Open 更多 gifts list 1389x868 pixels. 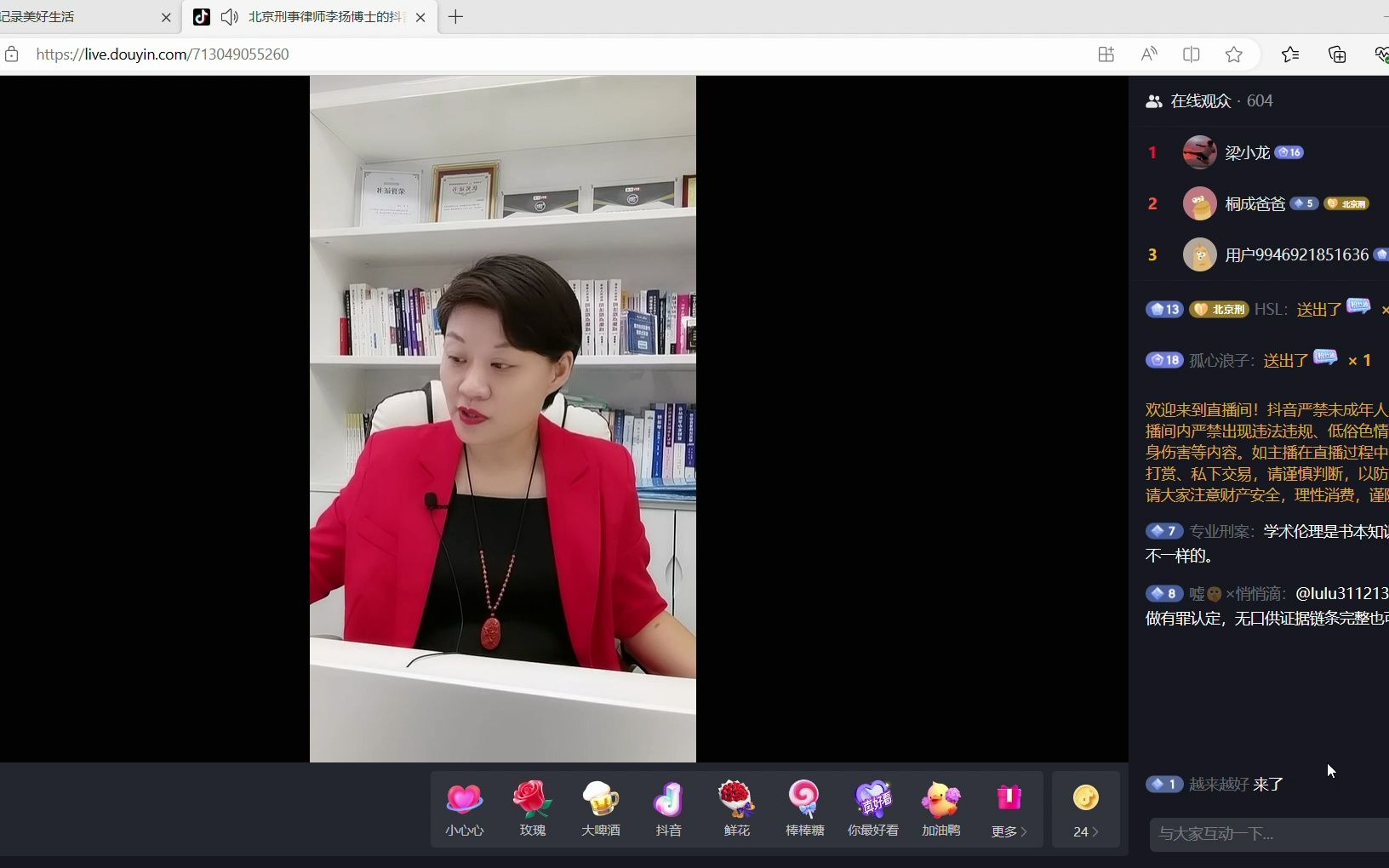point(1009,809)
